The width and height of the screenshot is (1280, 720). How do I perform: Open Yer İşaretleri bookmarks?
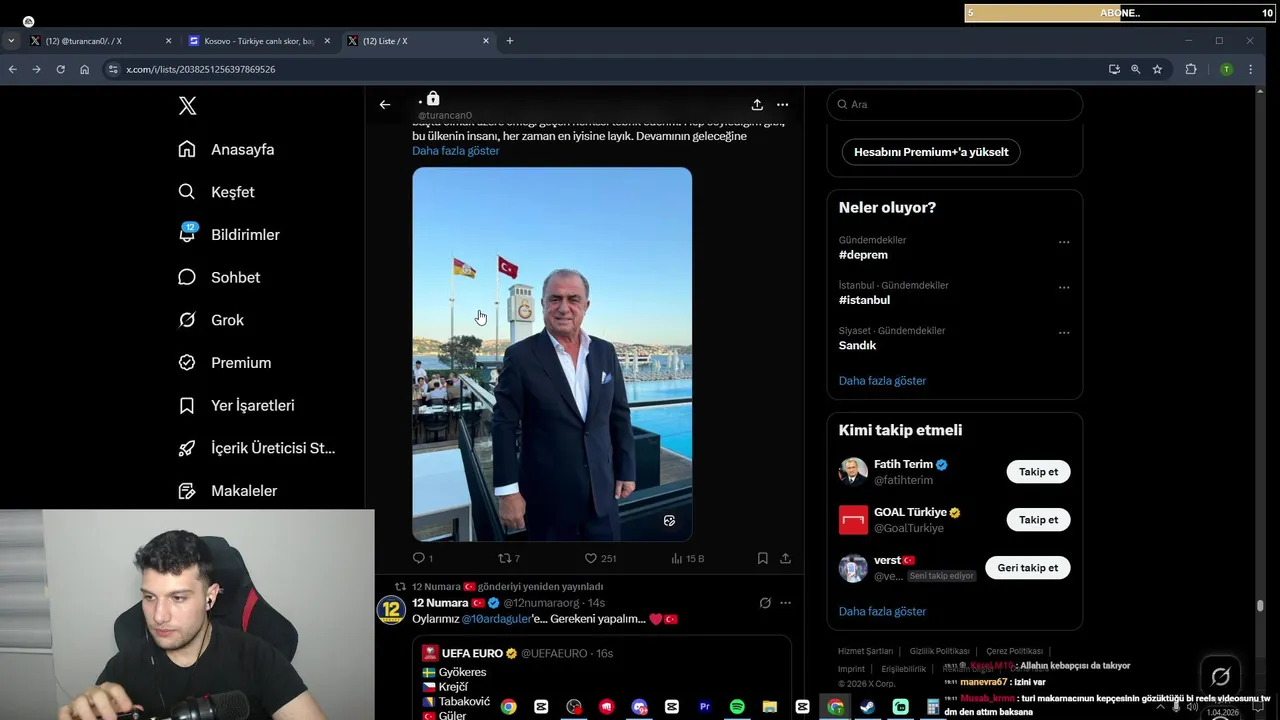click(236, 405)
